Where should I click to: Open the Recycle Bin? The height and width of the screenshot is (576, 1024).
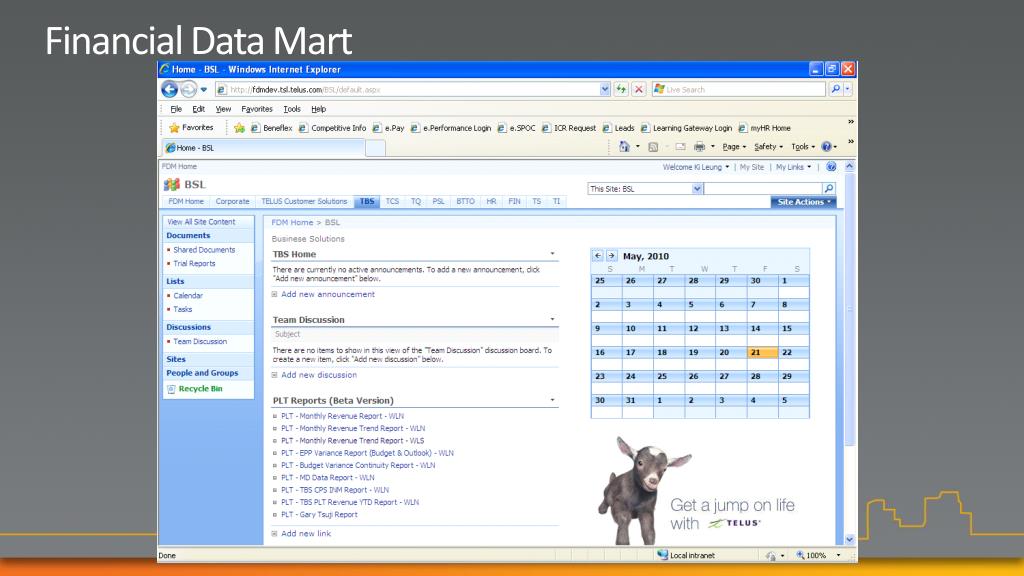pos(200,389)
